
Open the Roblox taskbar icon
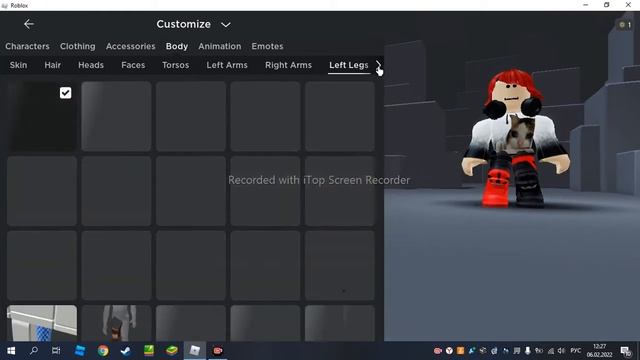195,351
